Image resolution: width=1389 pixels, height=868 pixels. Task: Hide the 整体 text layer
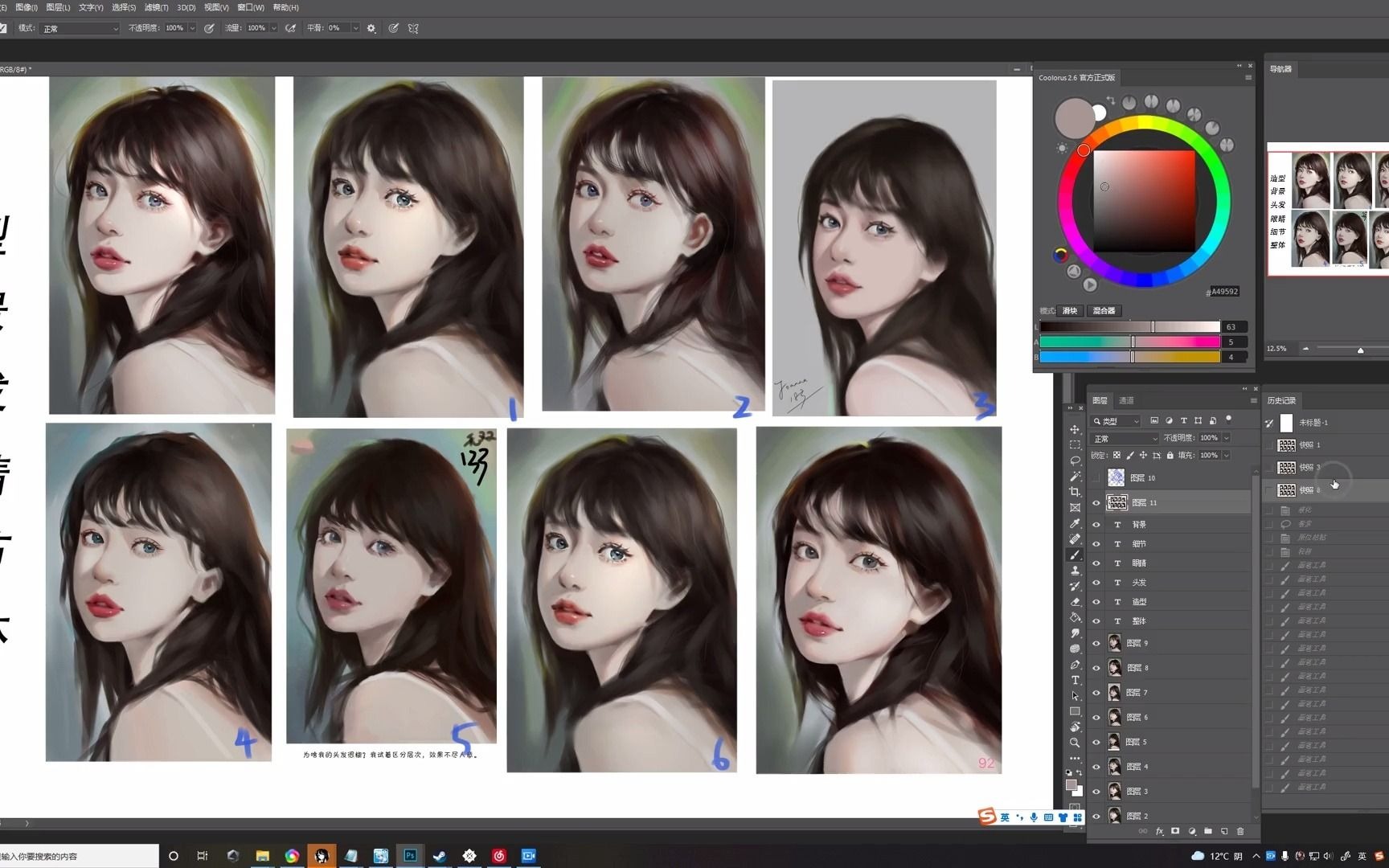1096,620
